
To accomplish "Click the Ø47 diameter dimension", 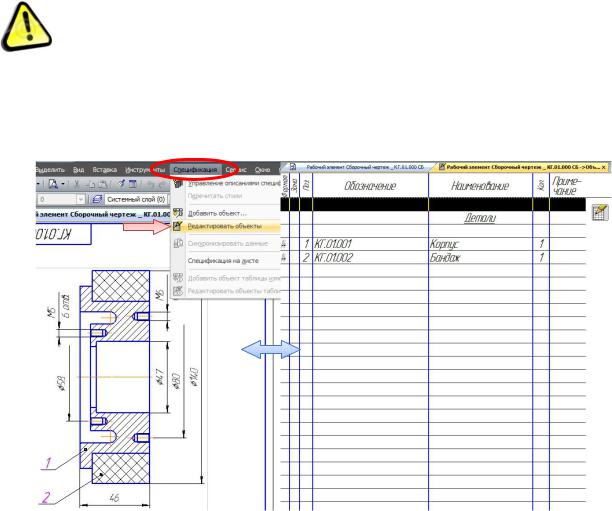I will [160, 378].
